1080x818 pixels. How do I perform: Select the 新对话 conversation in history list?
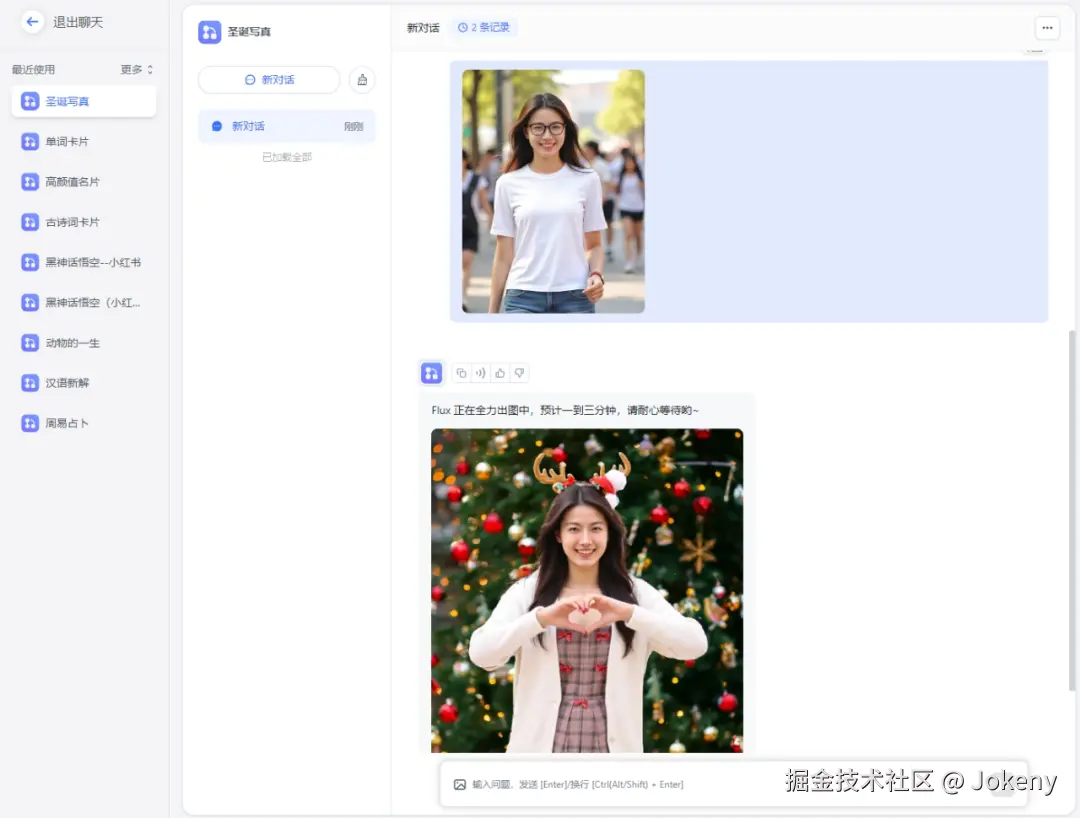[287, 127]
